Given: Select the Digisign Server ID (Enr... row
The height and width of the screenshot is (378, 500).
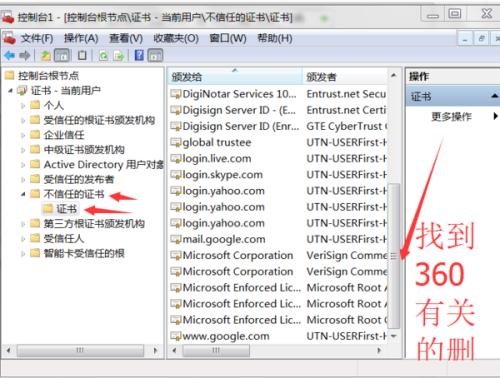Looking at the screenshot, I should (278, 126).
